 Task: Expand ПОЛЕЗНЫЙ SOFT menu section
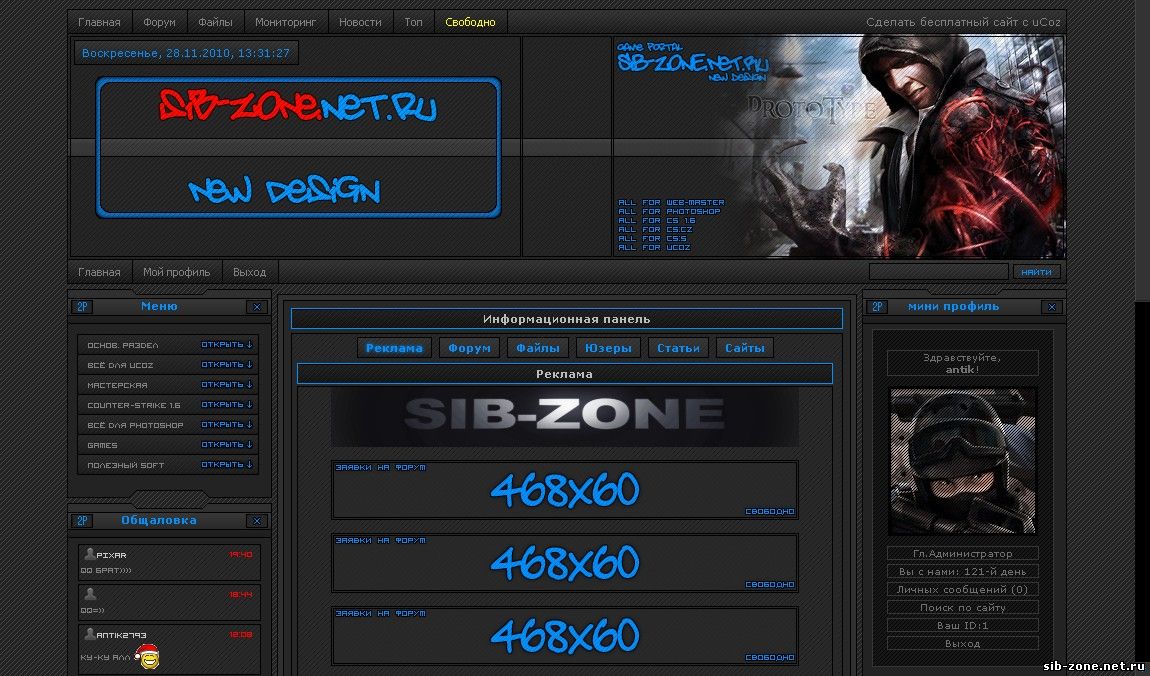pyautogui.click(x=227, y=464)
